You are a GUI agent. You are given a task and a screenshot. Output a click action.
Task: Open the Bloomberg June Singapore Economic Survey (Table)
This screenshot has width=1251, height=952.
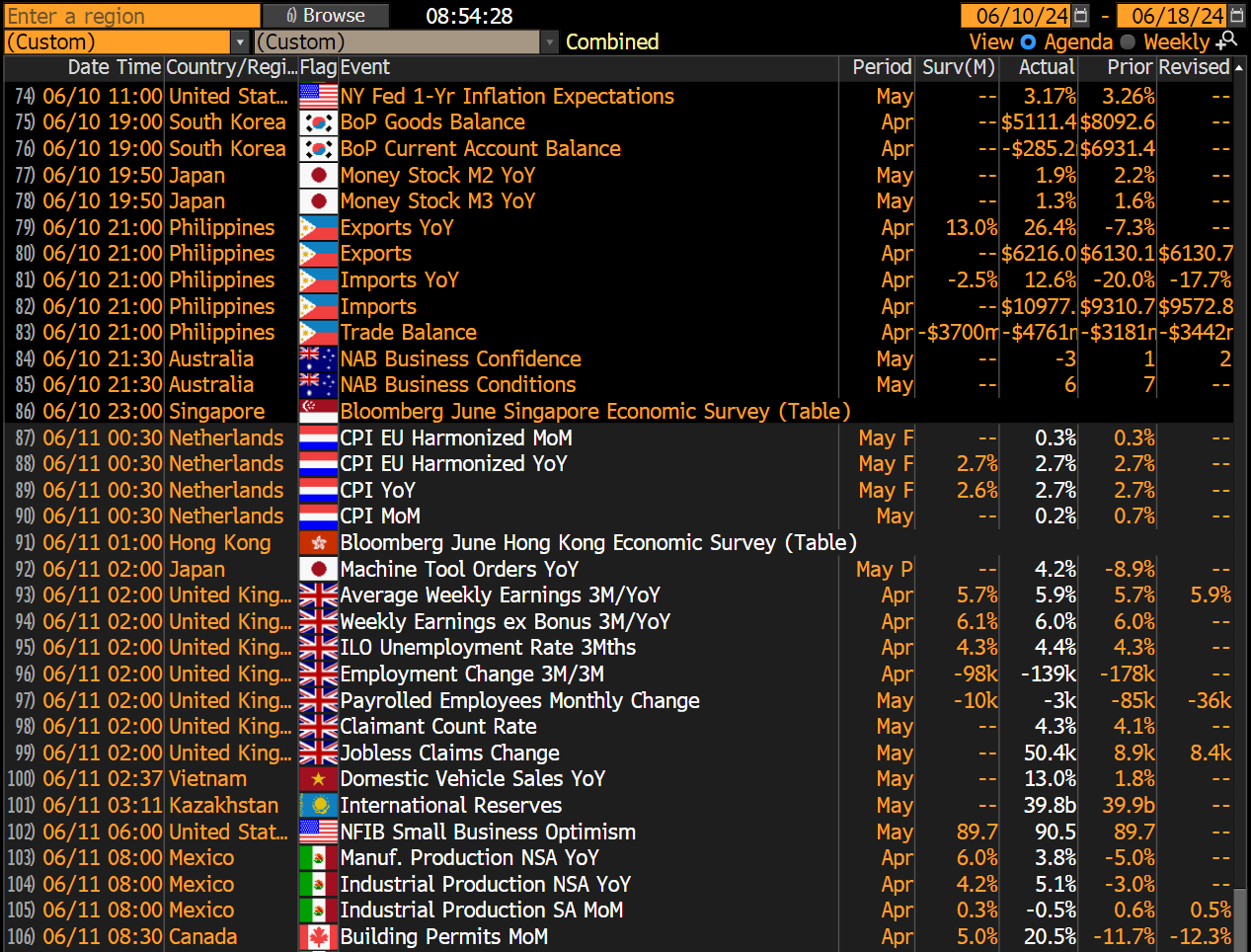(595, 411)
